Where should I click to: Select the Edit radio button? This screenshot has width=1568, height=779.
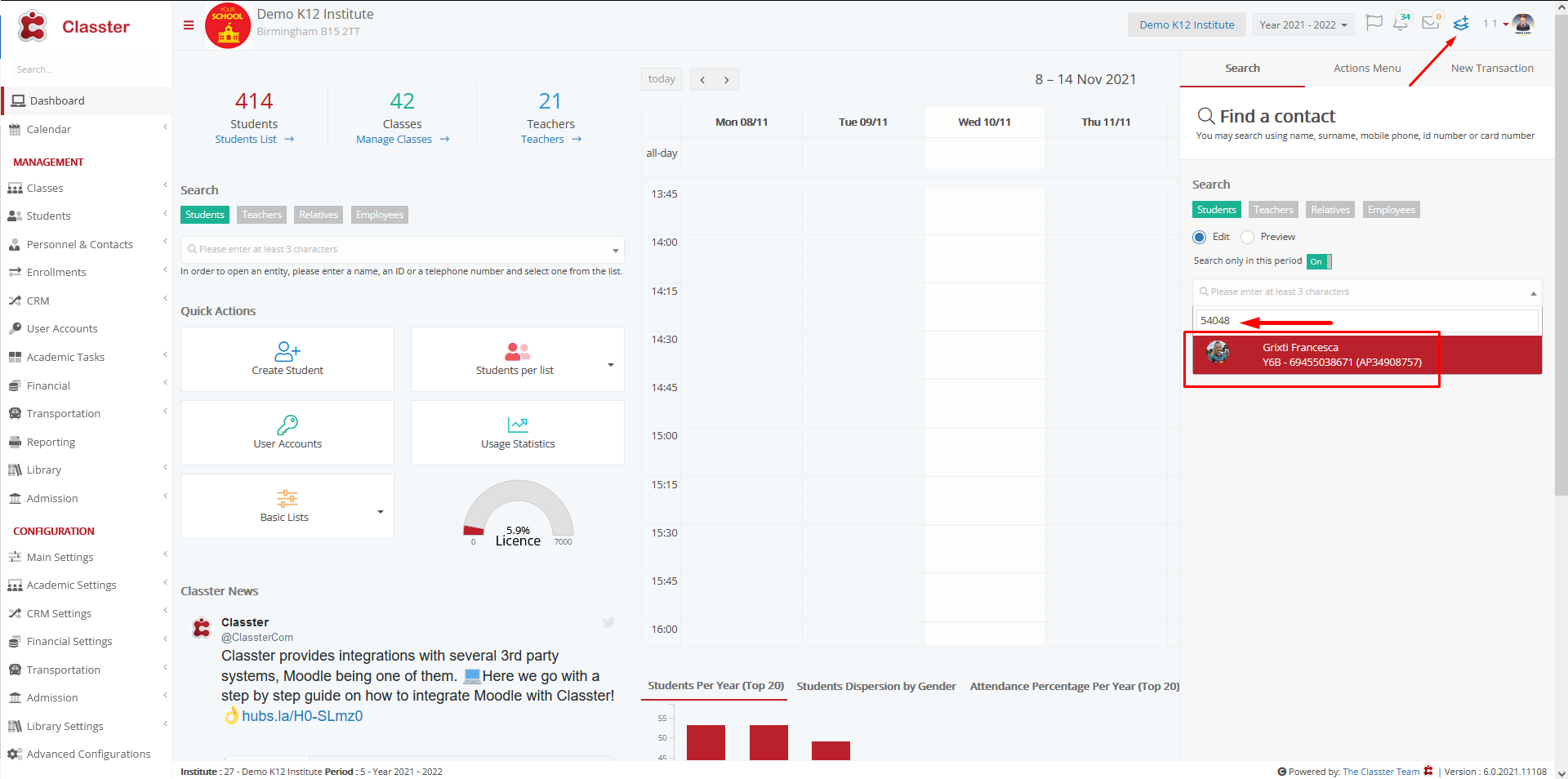pos(1199,237)
